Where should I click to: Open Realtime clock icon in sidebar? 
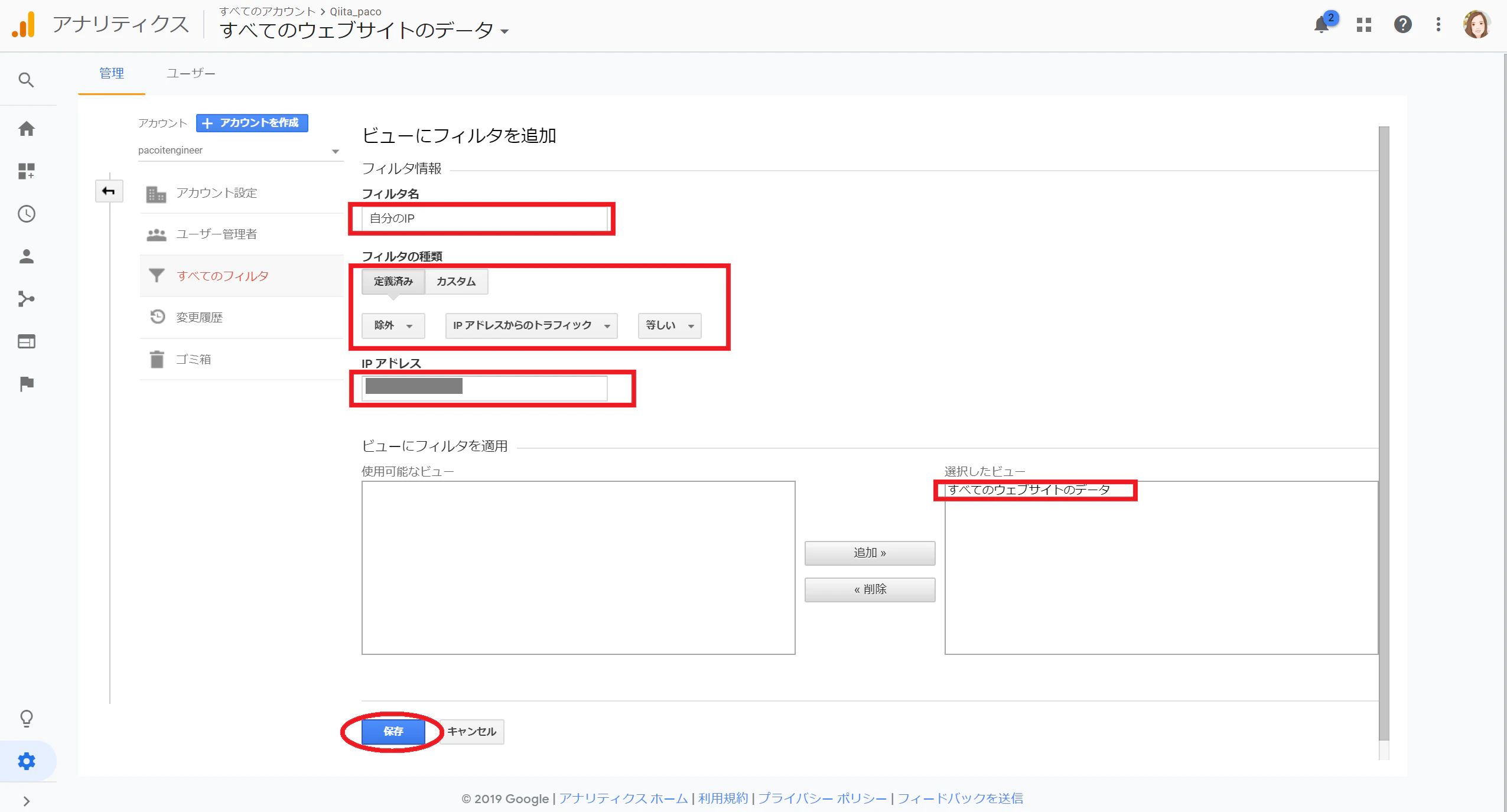[x=26, y=214]
